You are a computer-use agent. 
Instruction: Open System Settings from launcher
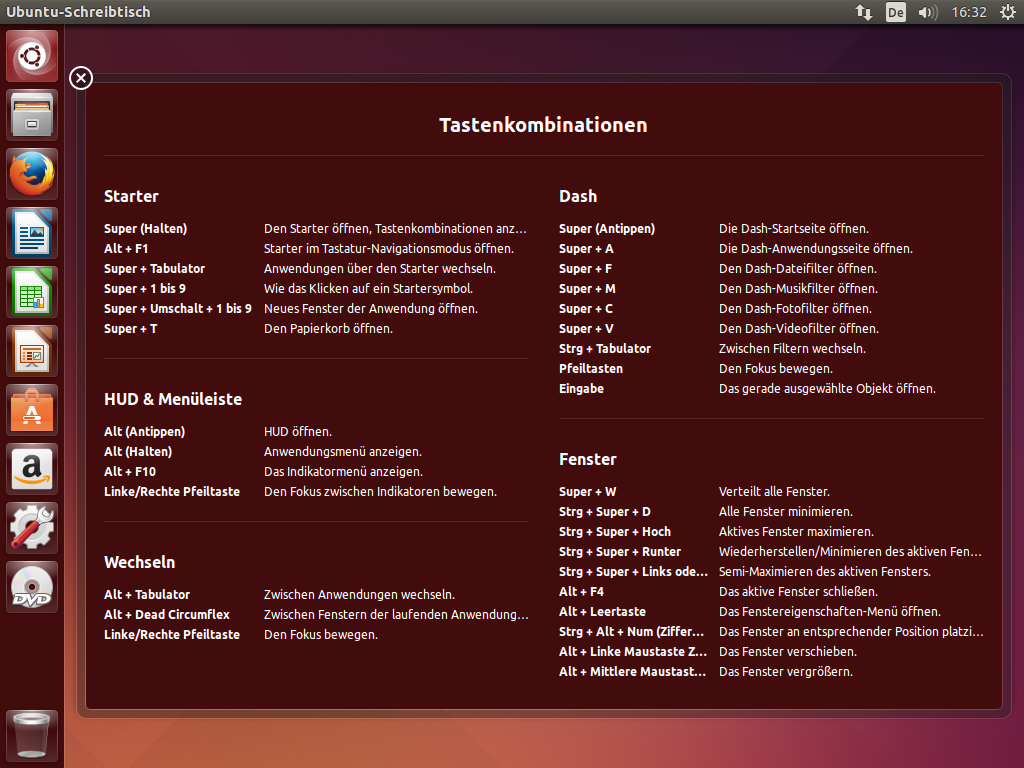tap(32, 528)
